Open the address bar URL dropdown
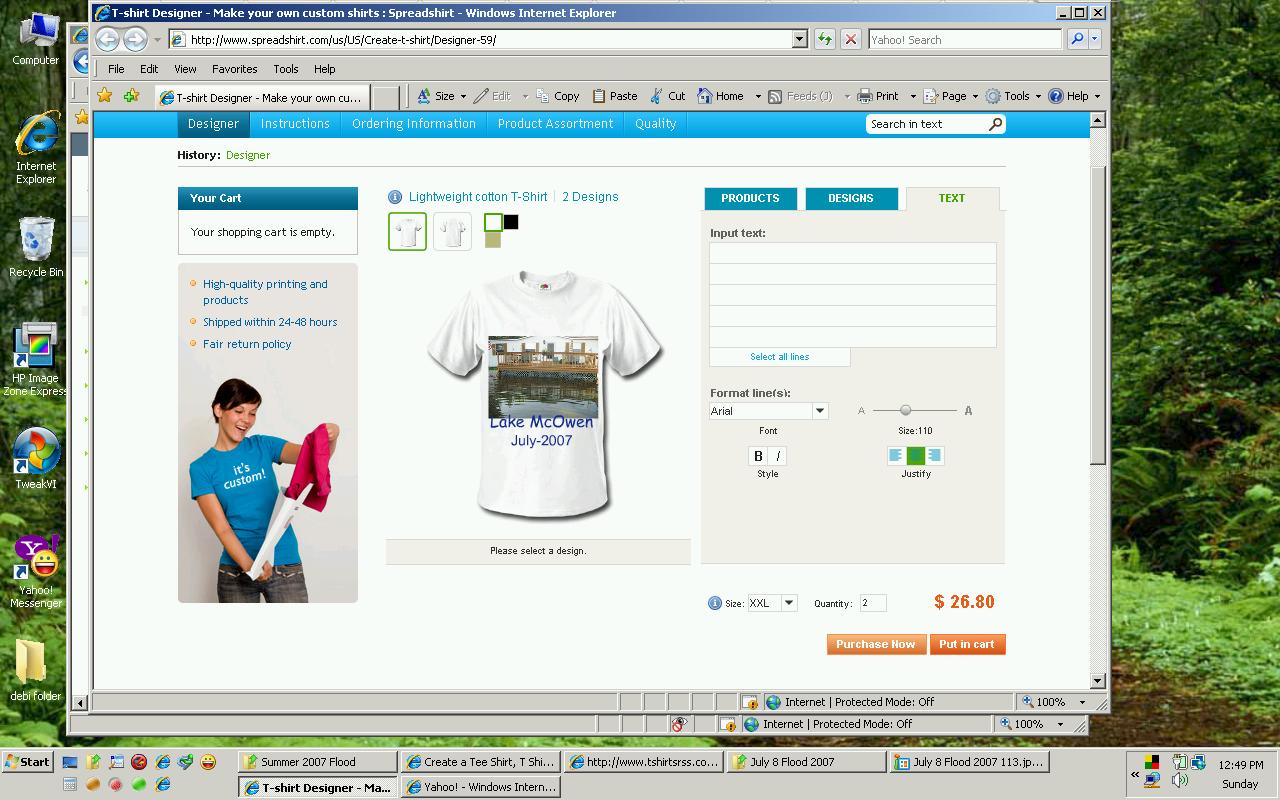This screenshot has height=800, width=1280. [x=799, y=40]
